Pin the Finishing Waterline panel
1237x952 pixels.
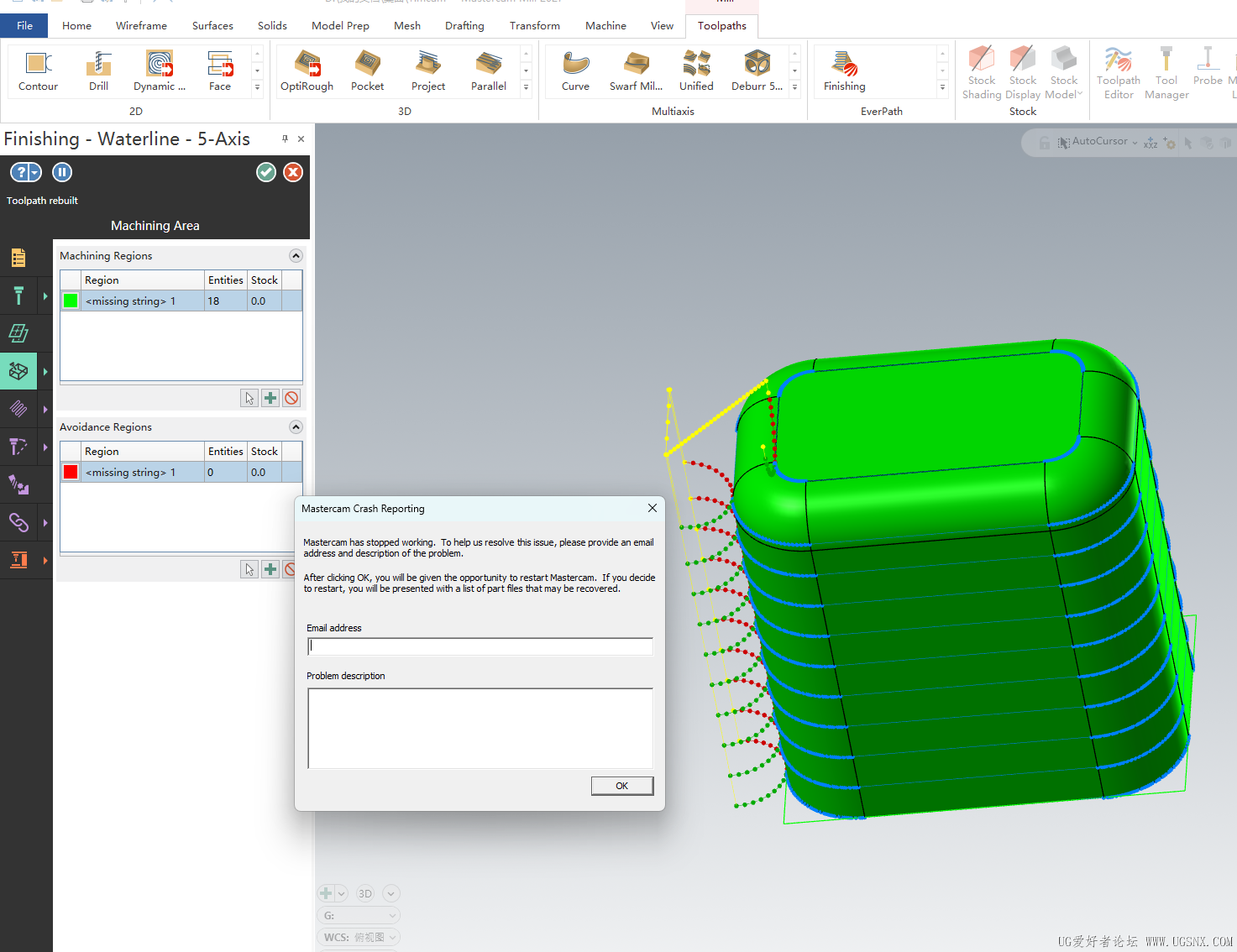tap(285, 139)
